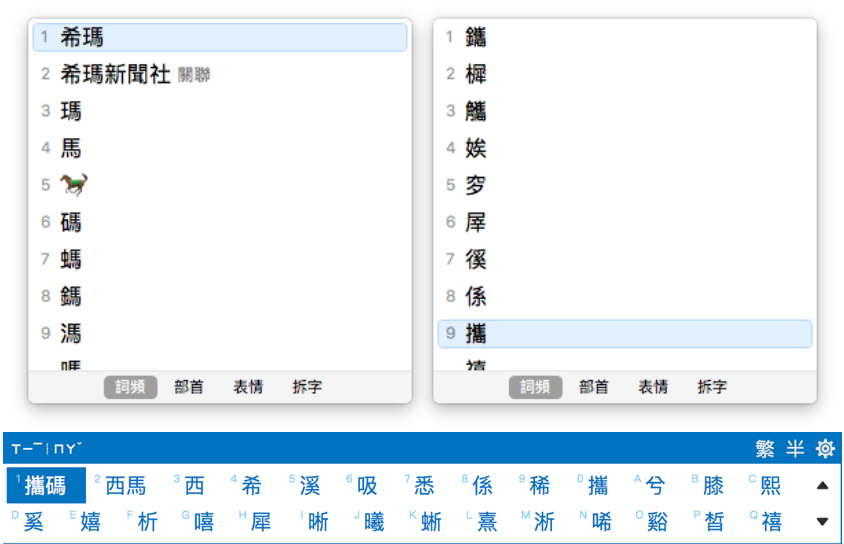Screen dimensions: 844x544
Task: Choose candidate J 曦 in bottom bar
Action: [369, 521]
